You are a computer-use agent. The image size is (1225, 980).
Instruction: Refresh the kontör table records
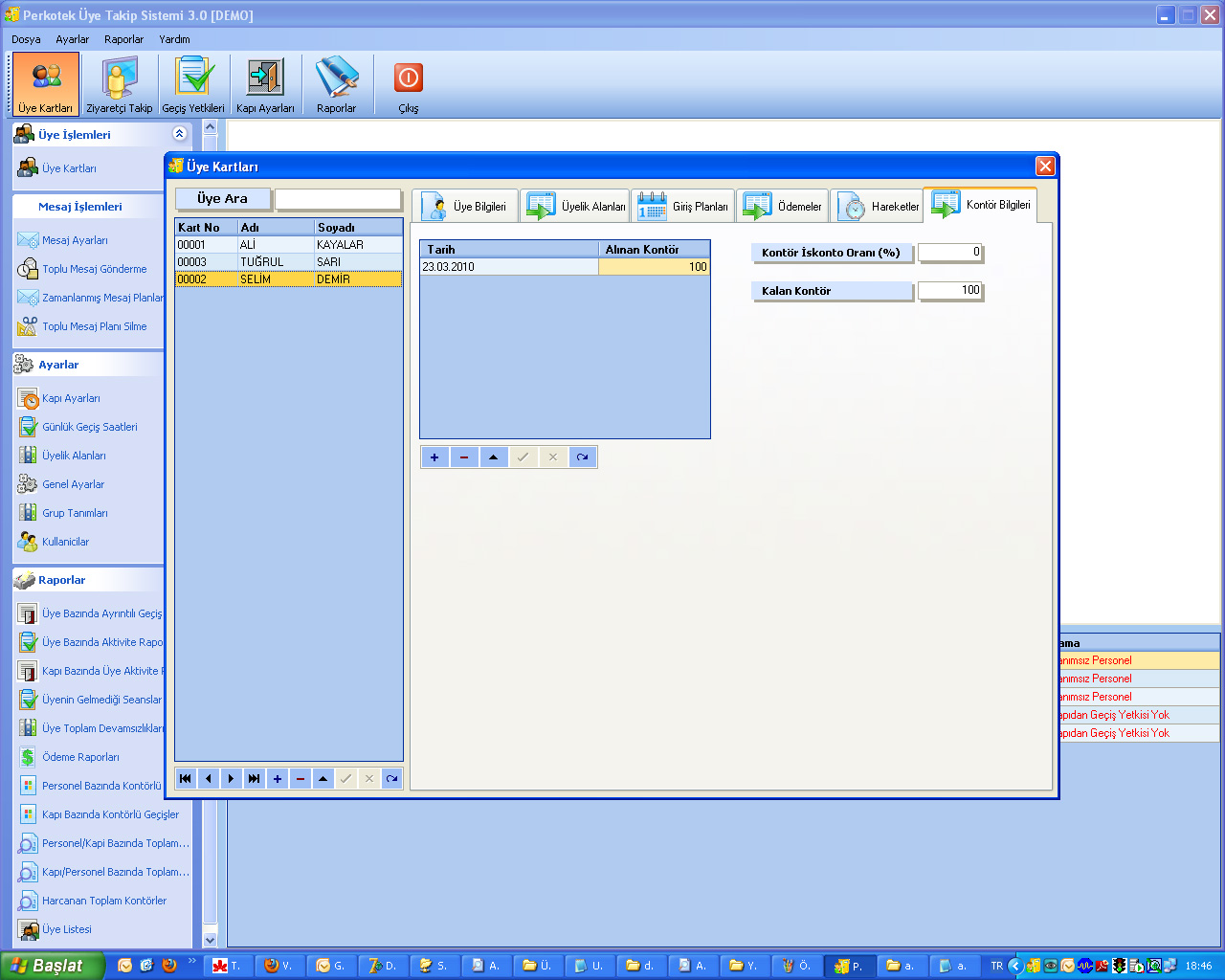click(582, 457)
